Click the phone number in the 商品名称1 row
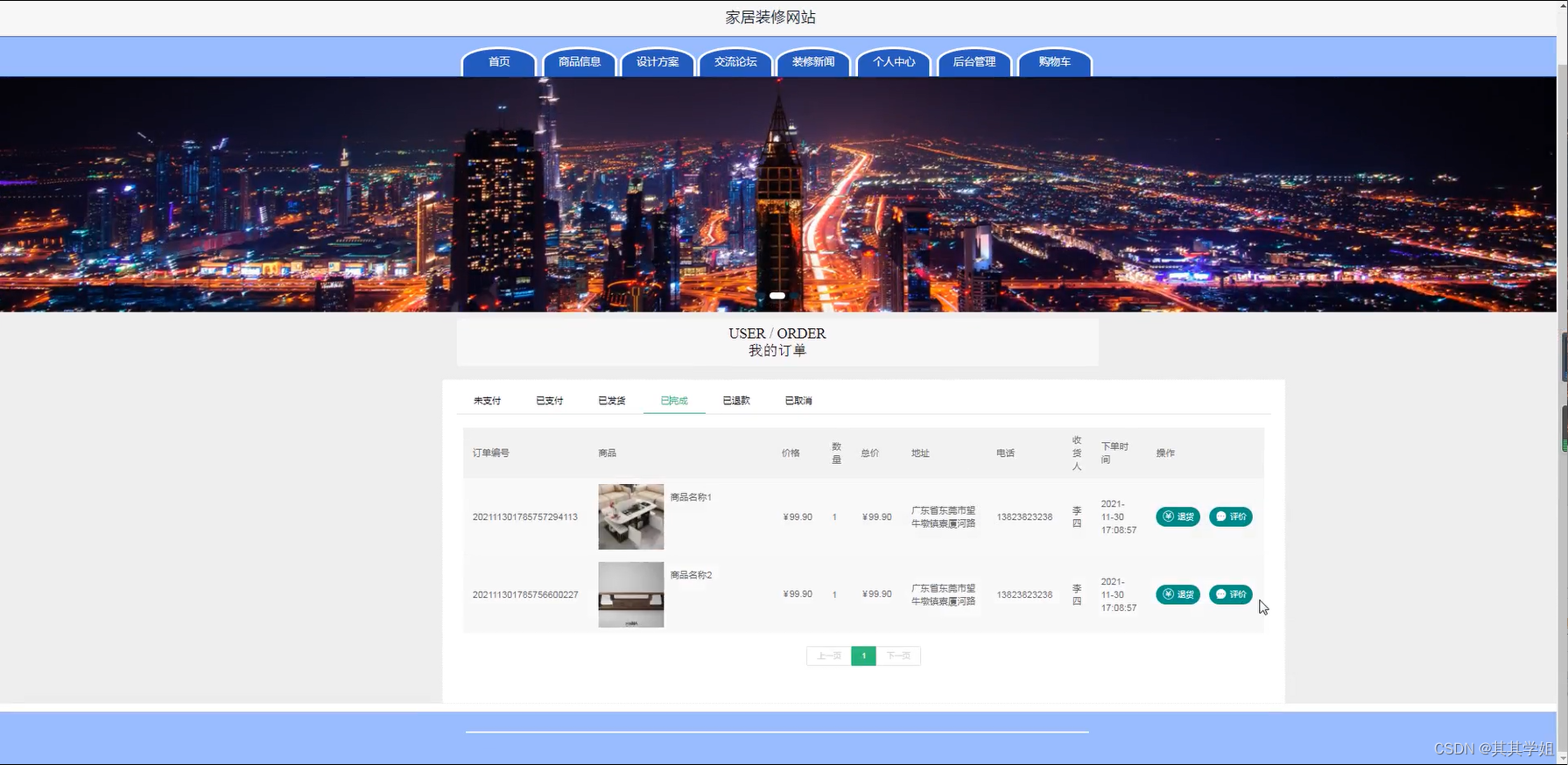This screenshot has width=1568, height=765. tap(1024, 517)
